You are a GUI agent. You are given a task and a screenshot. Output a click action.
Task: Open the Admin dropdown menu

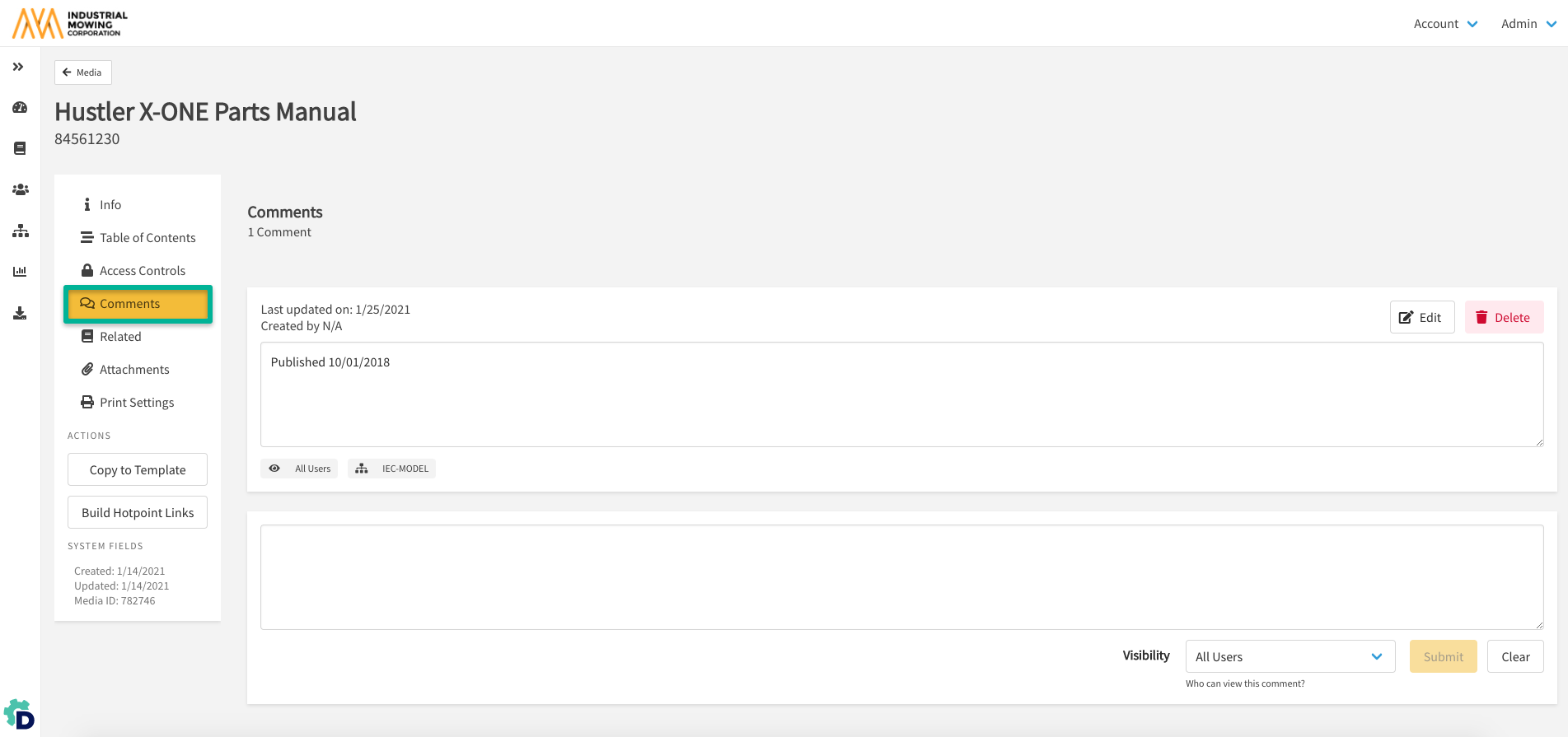coord(1528,24)
